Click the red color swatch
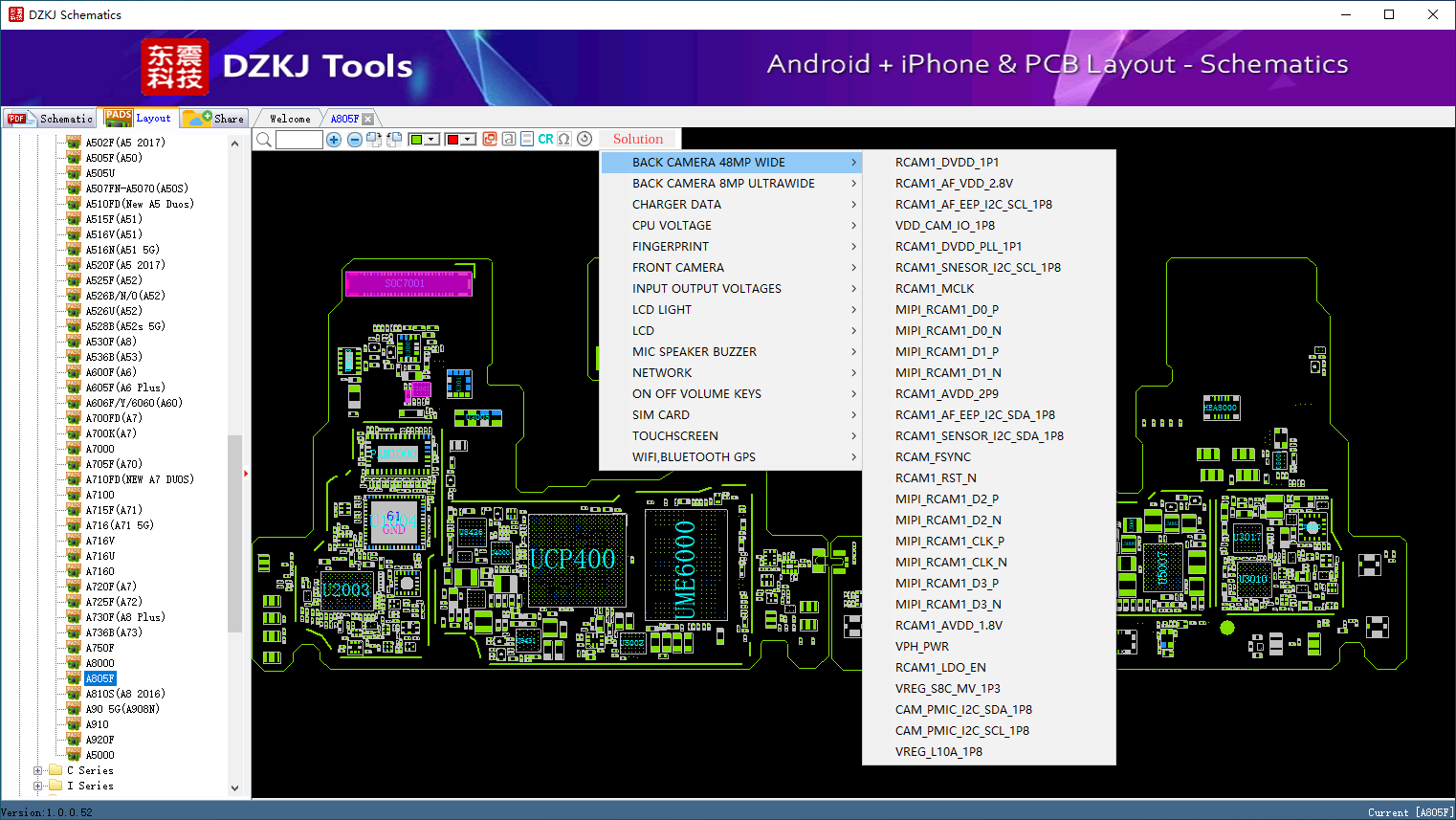This screenshot has width=1456, height=820. pyautogui.click(x=453, y=140)
